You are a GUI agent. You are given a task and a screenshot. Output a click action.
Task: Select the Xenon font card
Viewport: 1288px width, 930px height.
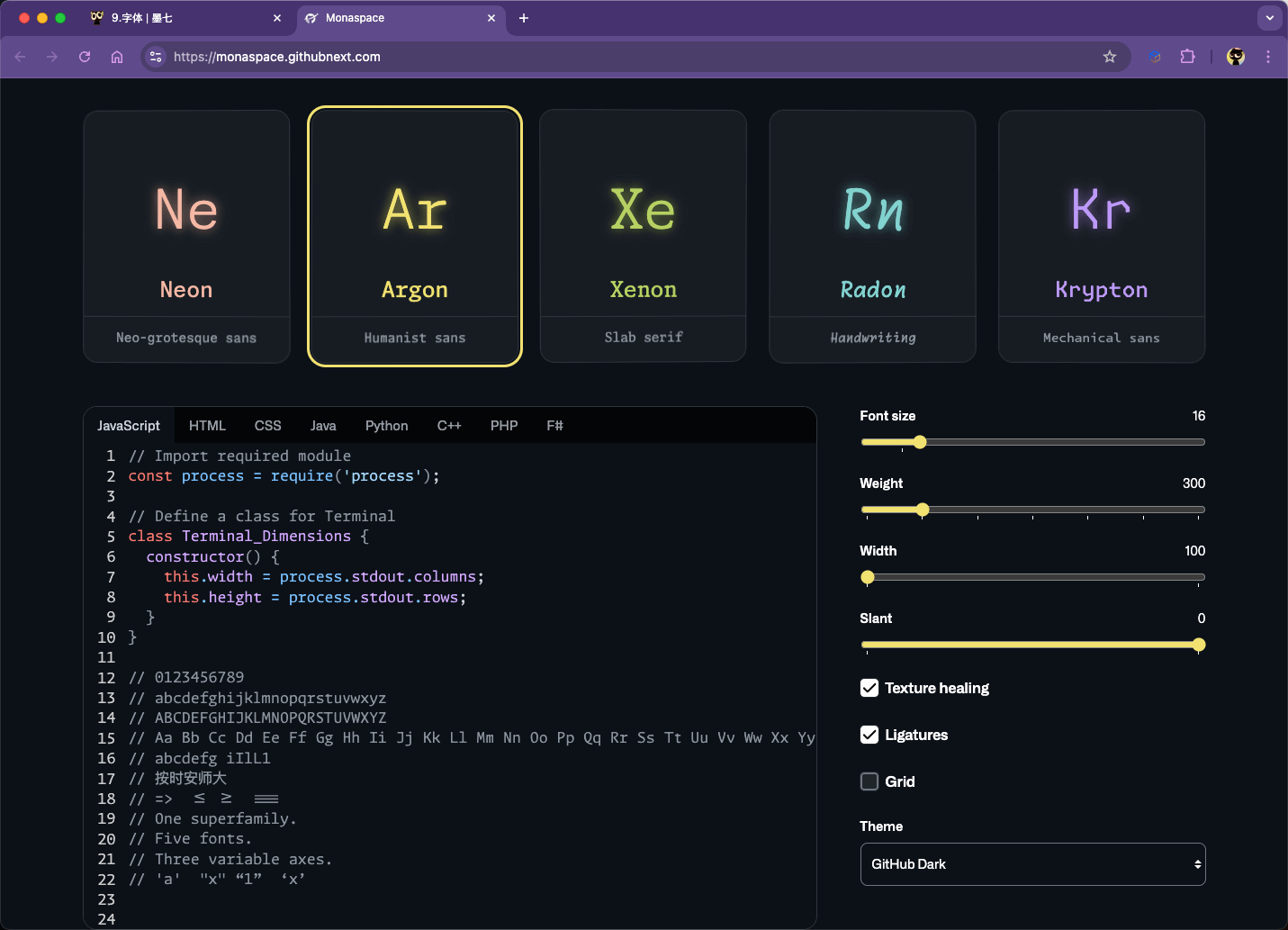pyautogui.click(x=644, y=237)
